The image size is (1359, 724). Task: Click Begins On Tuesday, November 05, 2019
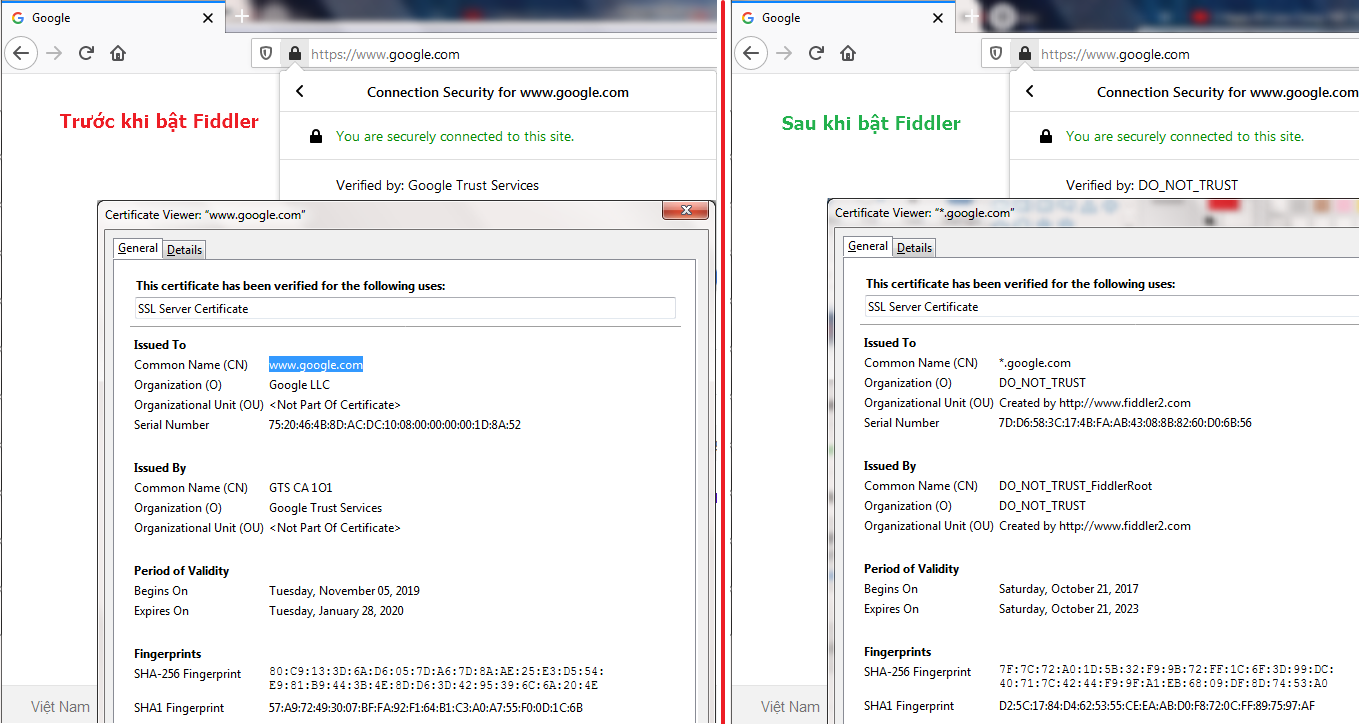point(344,591)
